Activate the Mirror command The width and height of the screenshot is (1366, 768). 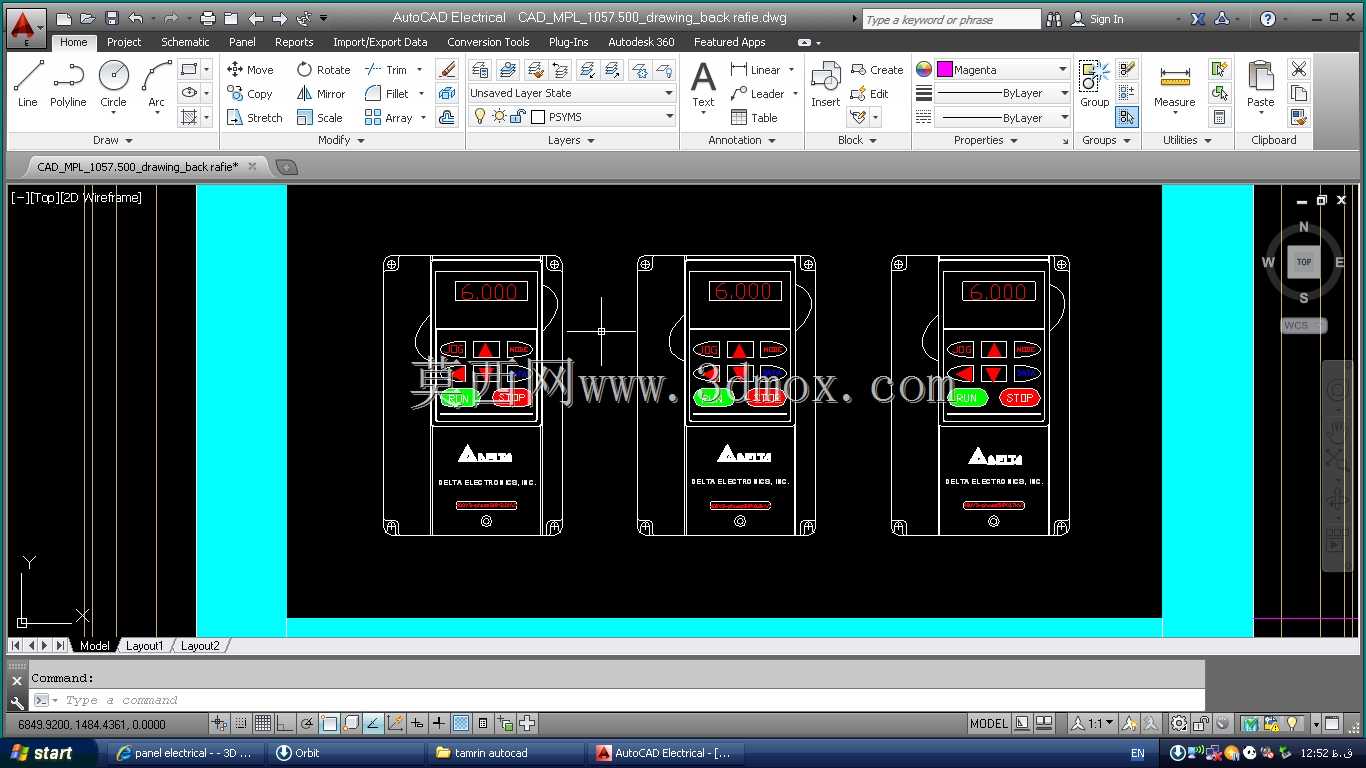click(321, 94)
